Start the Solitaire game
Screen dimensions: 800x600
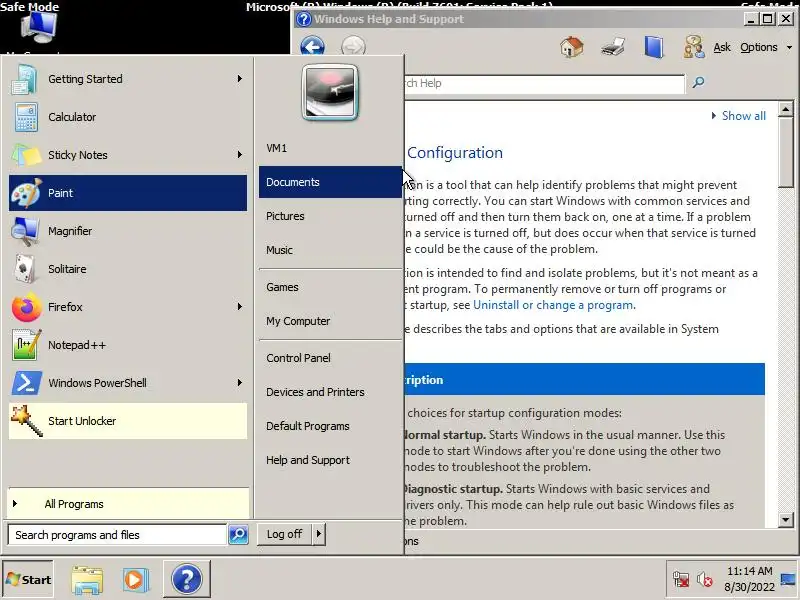coord(128,269)
